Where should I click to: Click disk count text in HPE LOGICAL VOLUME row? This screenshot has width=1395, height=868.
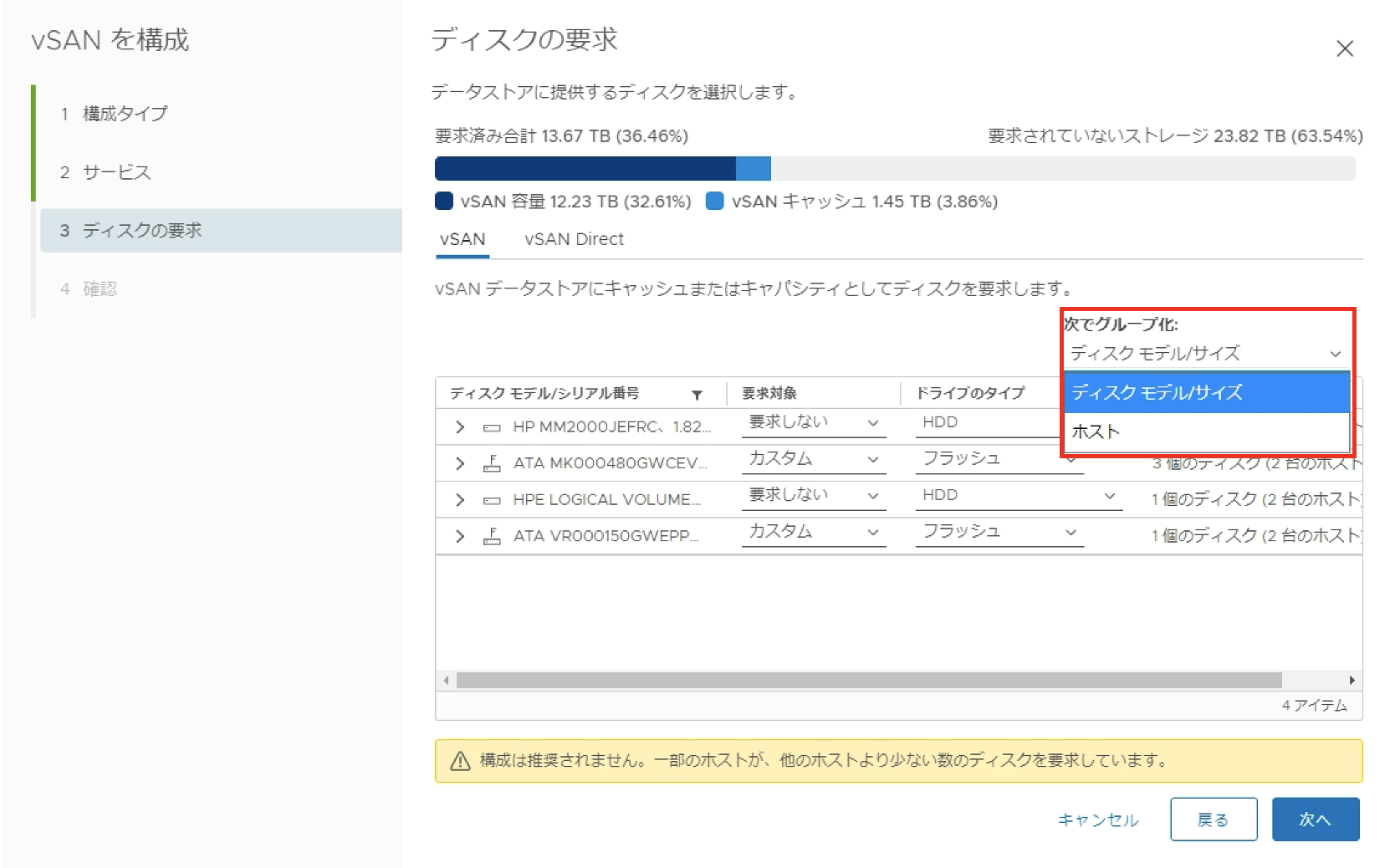[1256, 500]
